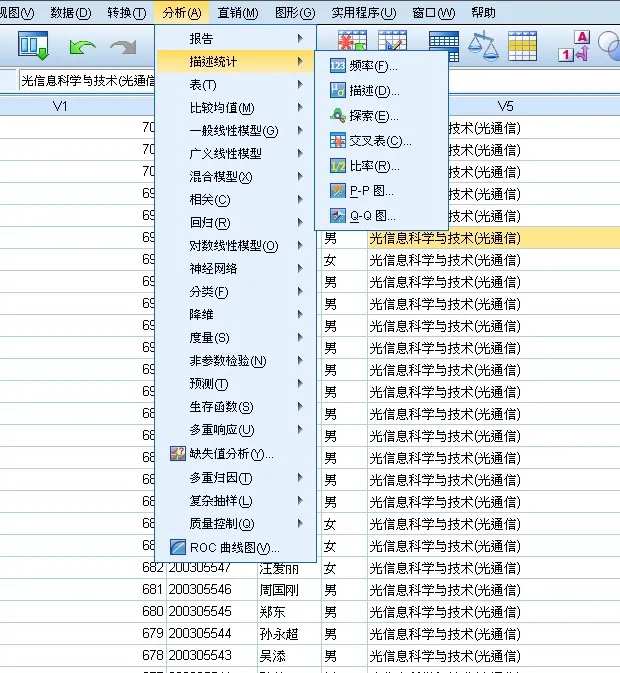The width and height of the screenshot is (620, 673).
Task: Choose ROC 曲线图(V)... menu entry
Action: click(236, 547)
